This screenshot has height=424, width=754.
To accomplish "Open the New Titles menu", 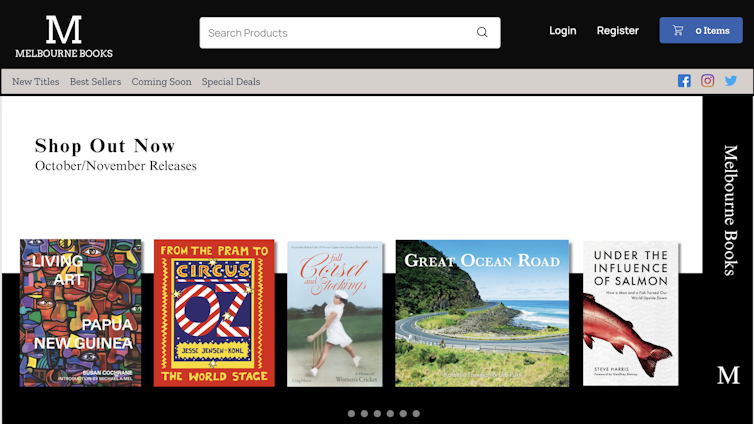I will click(x=35, y=82).
